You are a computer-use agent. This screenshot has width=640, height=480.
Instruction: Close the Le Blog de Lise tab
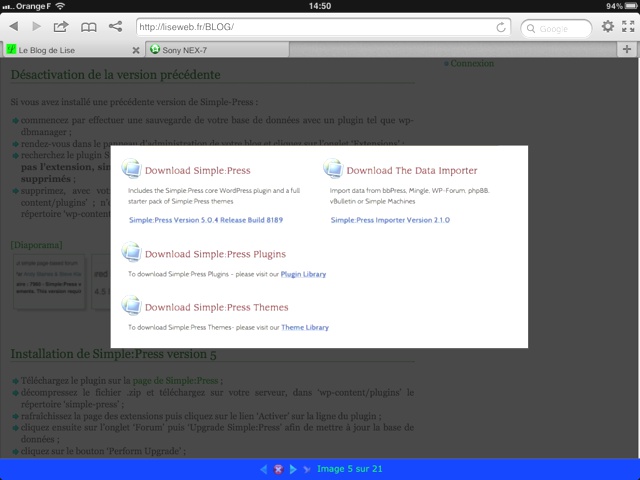pos(136,49)
